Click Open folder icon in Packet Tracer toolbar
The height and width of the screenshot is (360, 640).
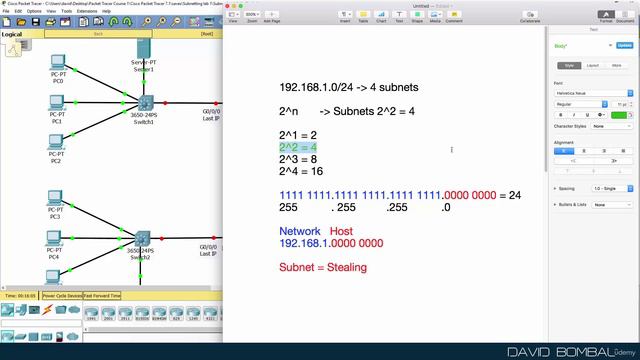21,22
